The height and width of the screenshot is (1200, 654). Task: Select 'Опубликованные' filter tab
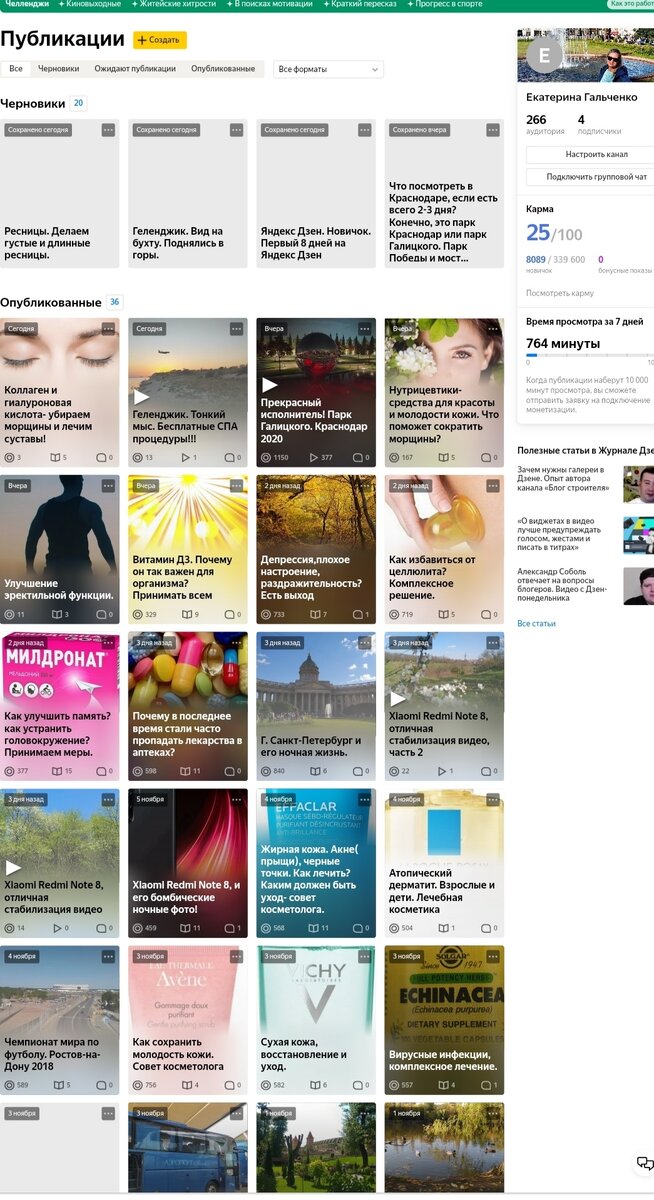click(x=223, y=69)
